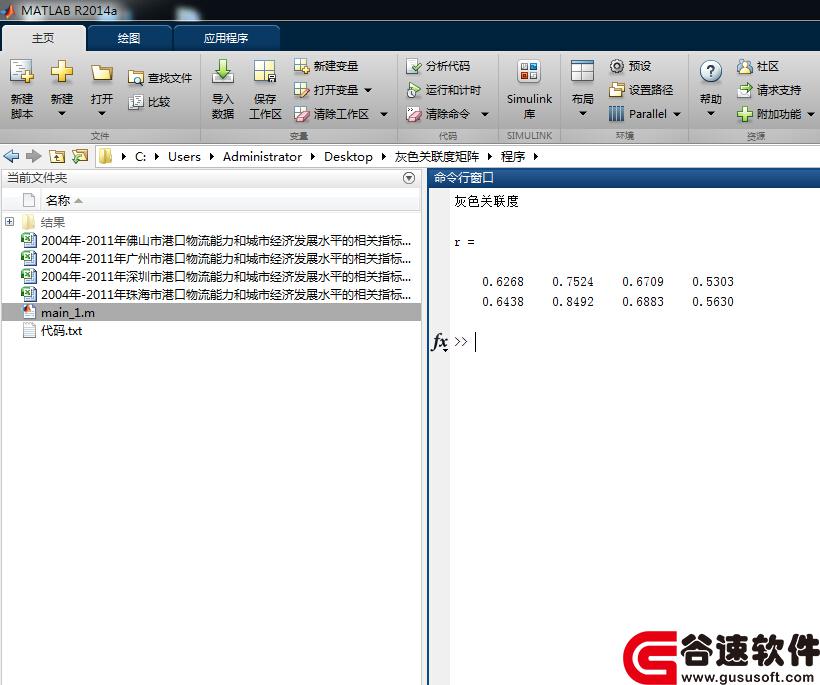Navigate forward with the right arrow
Screen dimensions: 820x685
pyautogui.click(x=33, y=156)
